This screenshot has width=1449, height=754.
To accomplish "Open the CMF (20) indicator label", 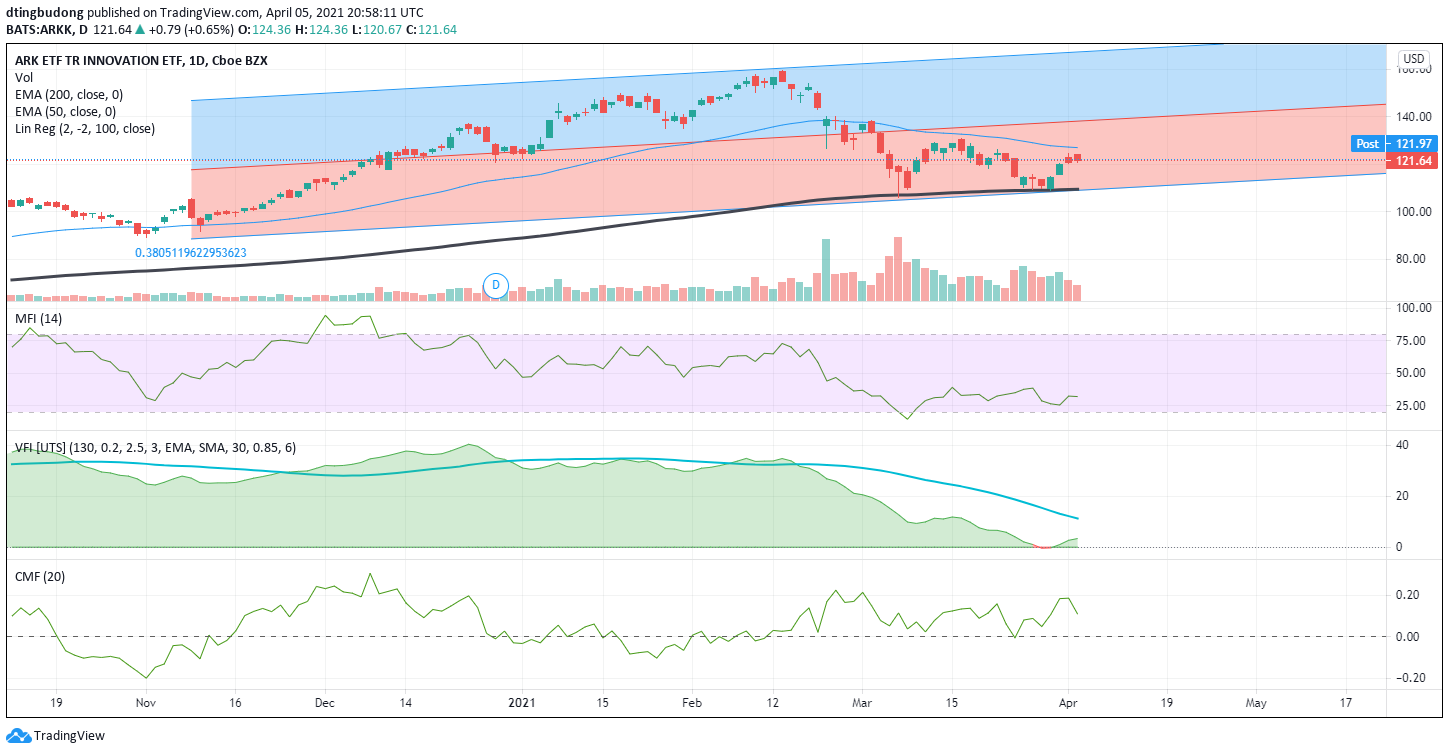I will click(x=39, y=576).
